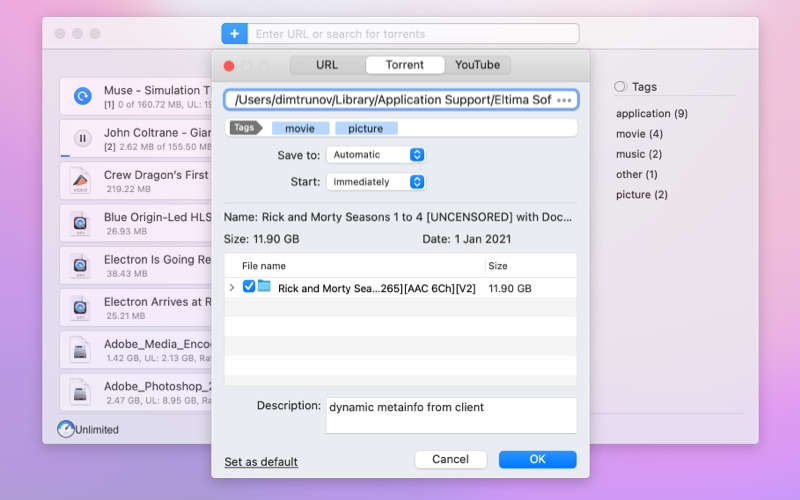Filter by application (9) tag

click(x=652, y=113)
